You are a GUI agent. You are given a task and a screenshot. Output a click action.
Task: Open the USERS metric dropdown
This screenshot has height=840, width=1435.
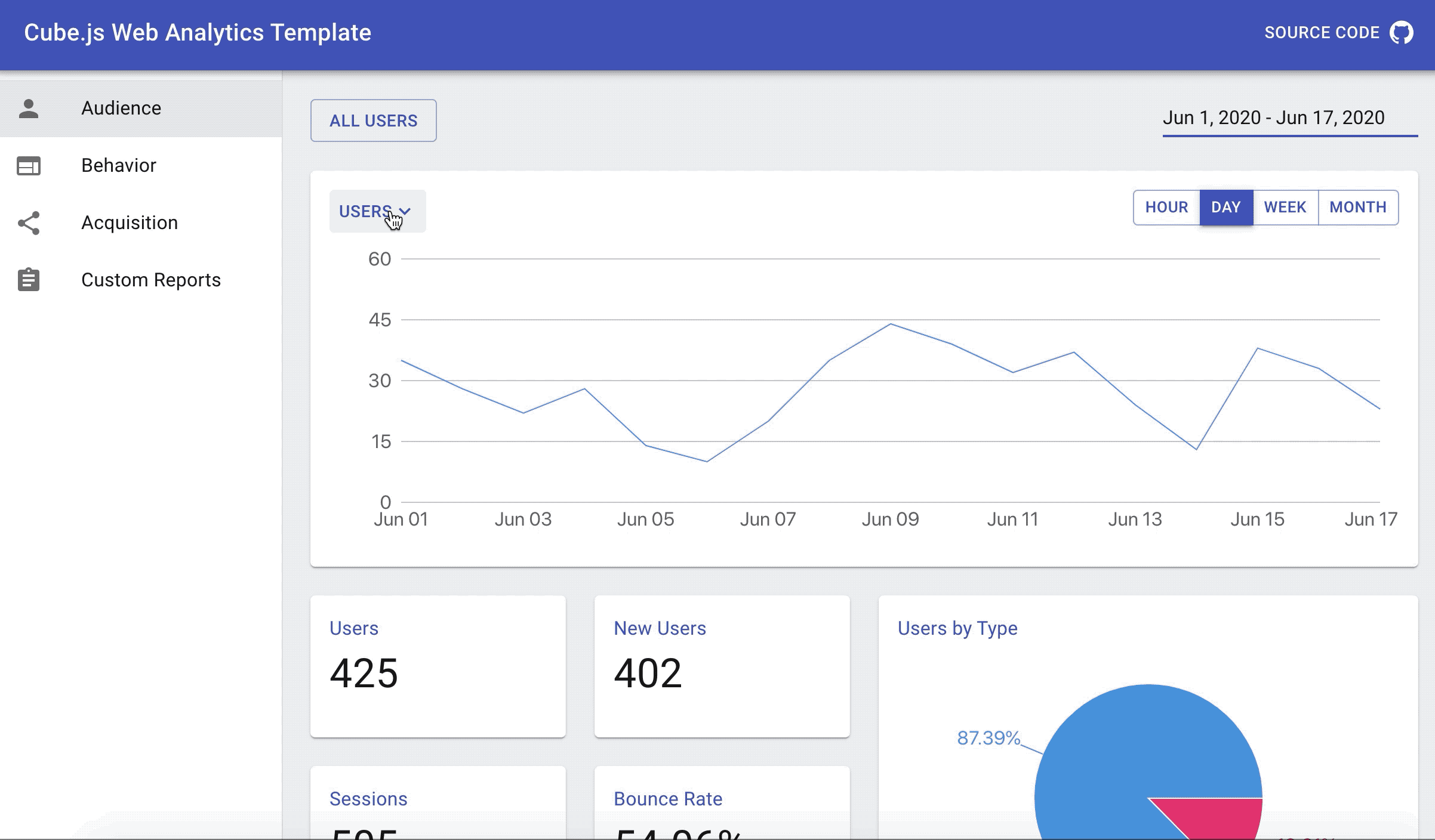coord(377,211)
